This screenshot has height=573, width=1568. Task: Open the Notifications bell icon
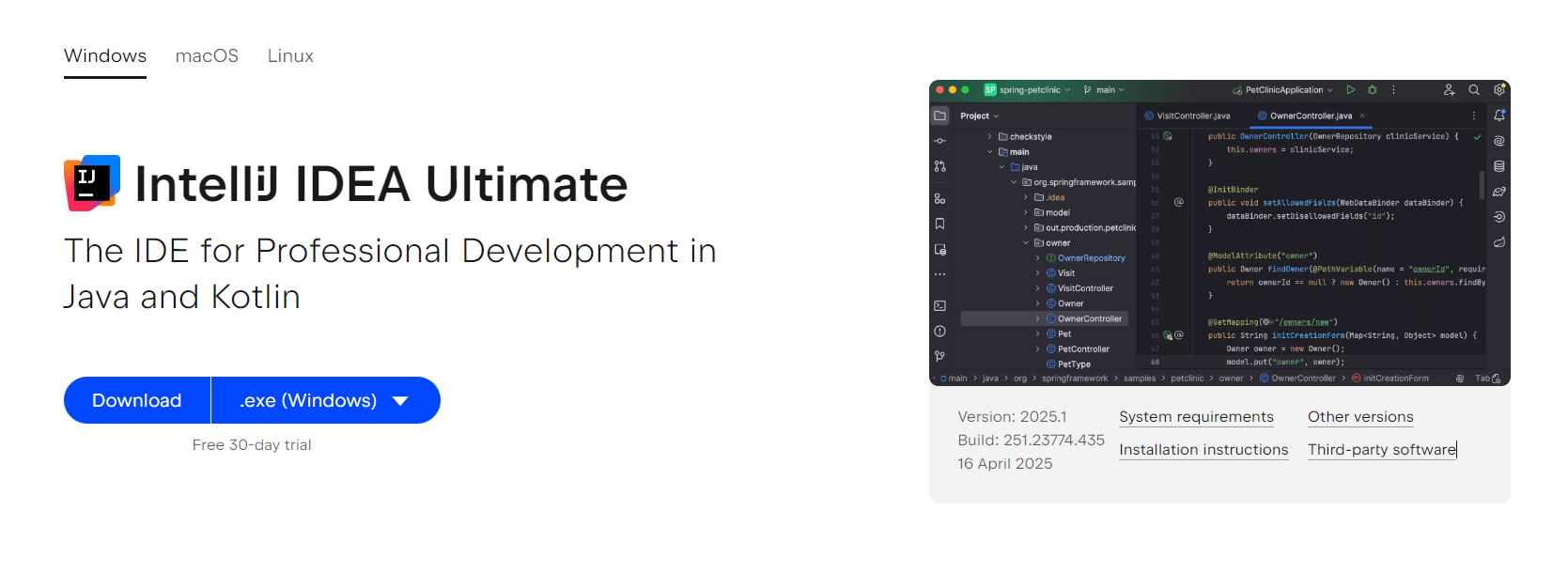point(1499,116)
